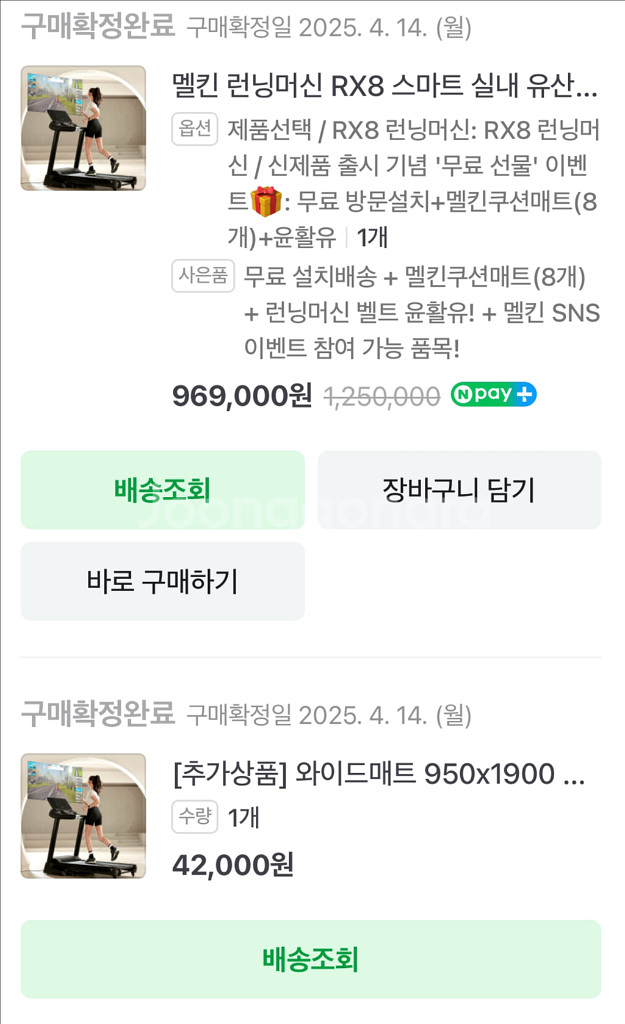
Task: Click the 옵션 label tag
Action: point(195,130)
